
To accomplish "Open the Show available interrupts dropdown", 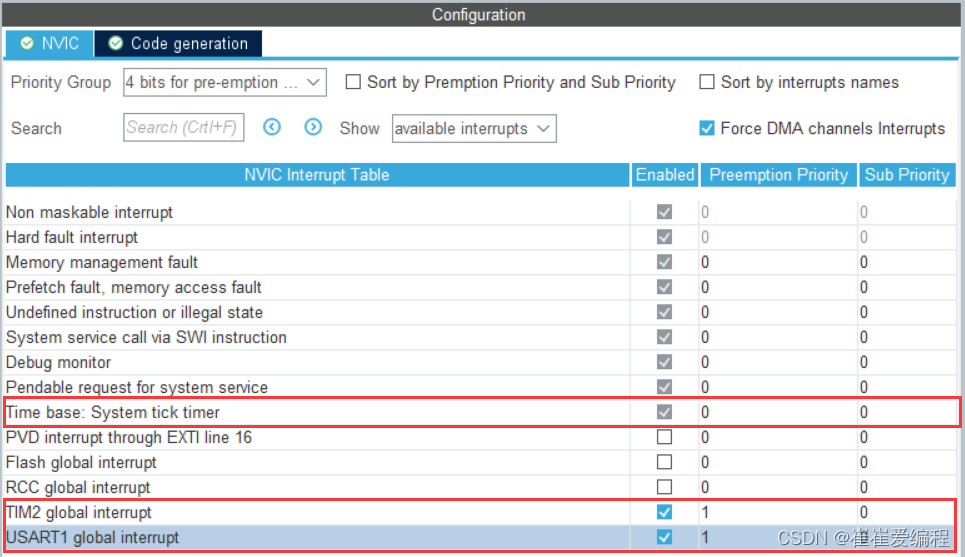I will pos(474,129).
